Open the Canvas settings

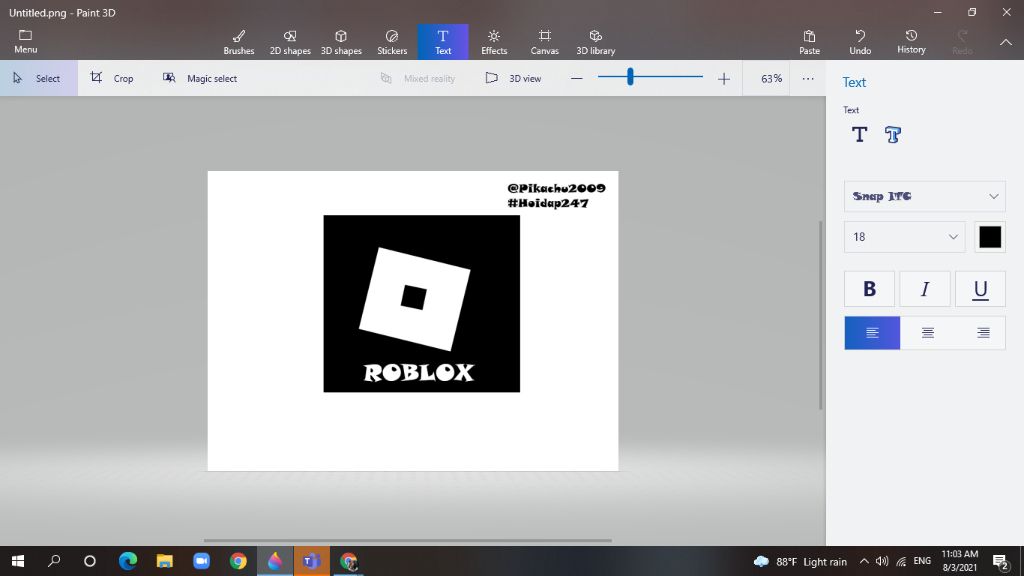pos(545,42)
